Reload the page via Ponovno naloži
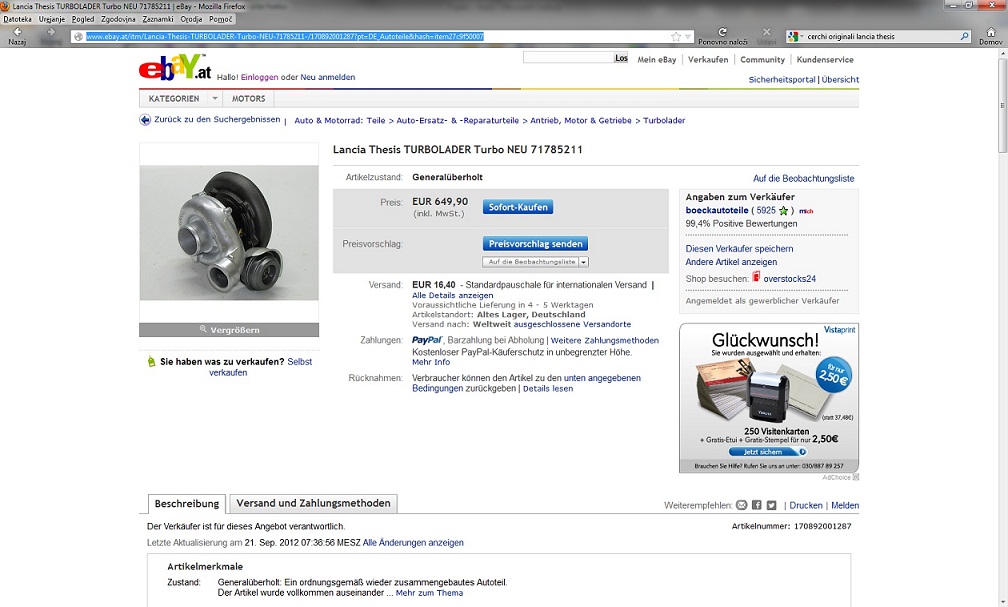Image resolution: width=1008 pixels, height=607 pixels. point(723,32)
